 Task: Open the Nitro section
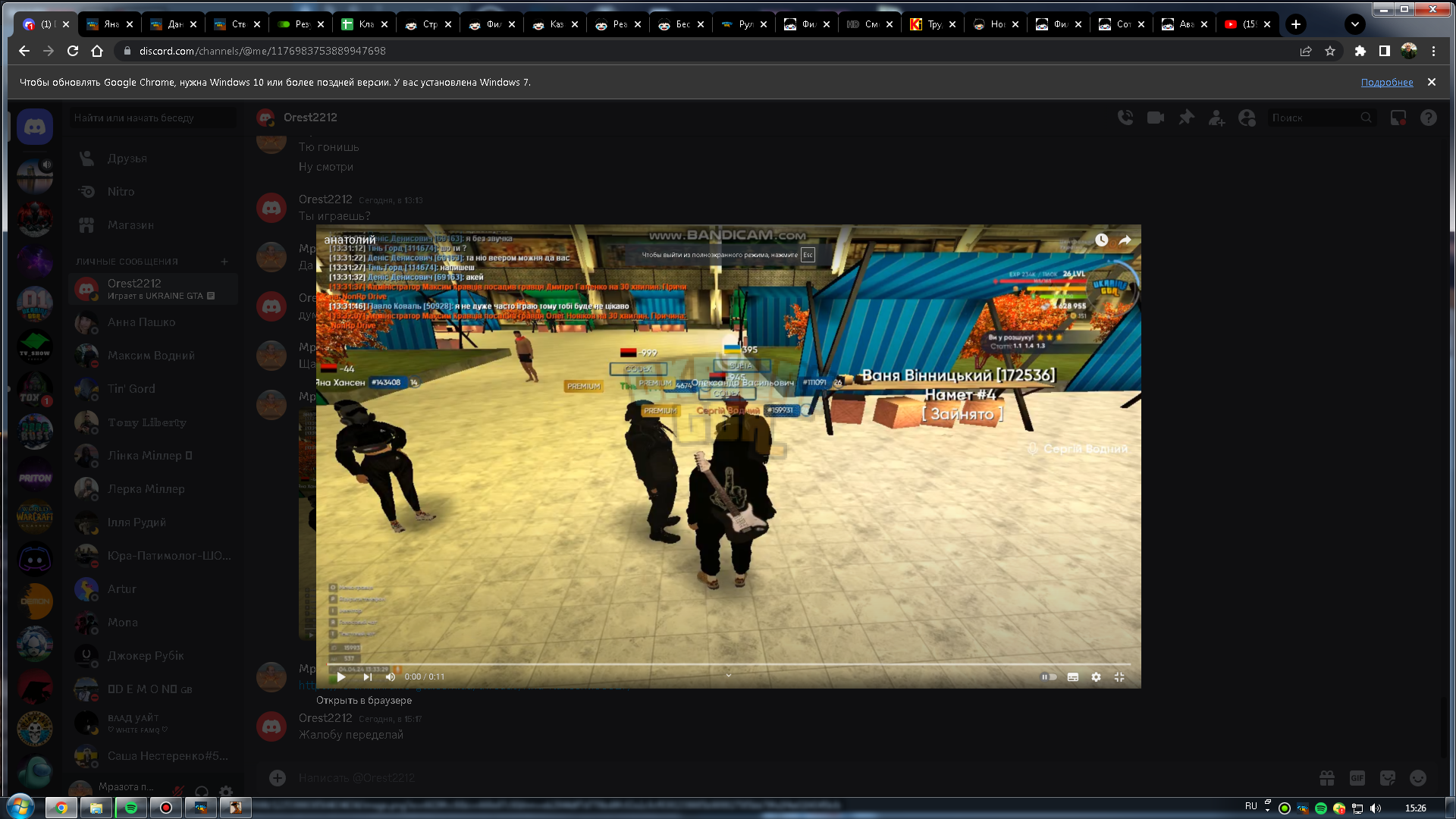[152, 192]
